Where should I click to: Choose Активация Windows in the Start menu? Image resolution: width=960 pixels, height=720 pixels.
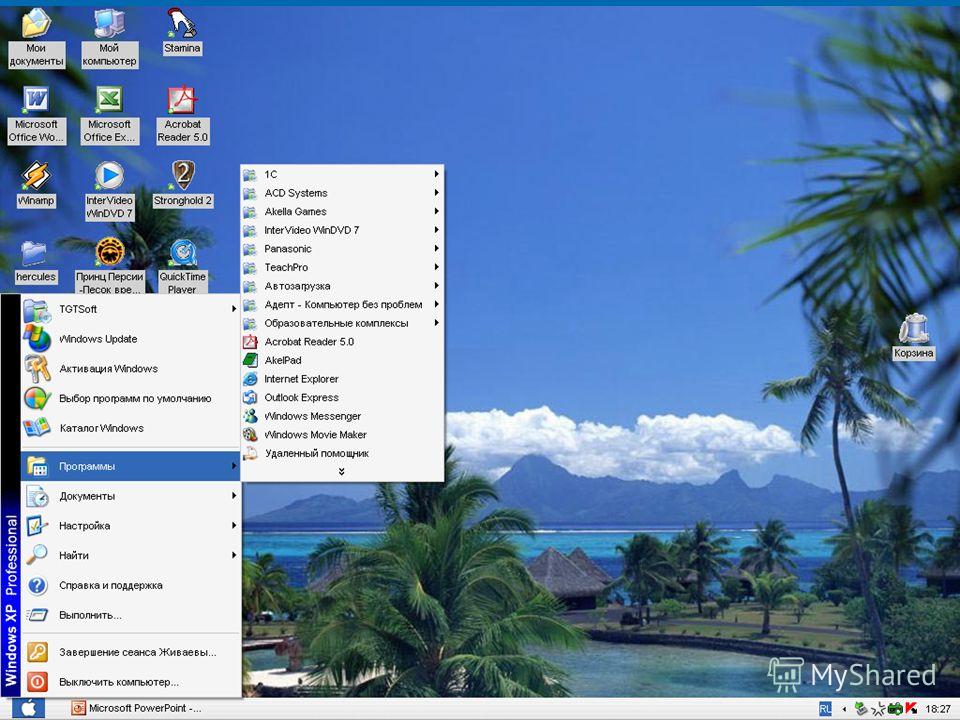coord(130,369)
